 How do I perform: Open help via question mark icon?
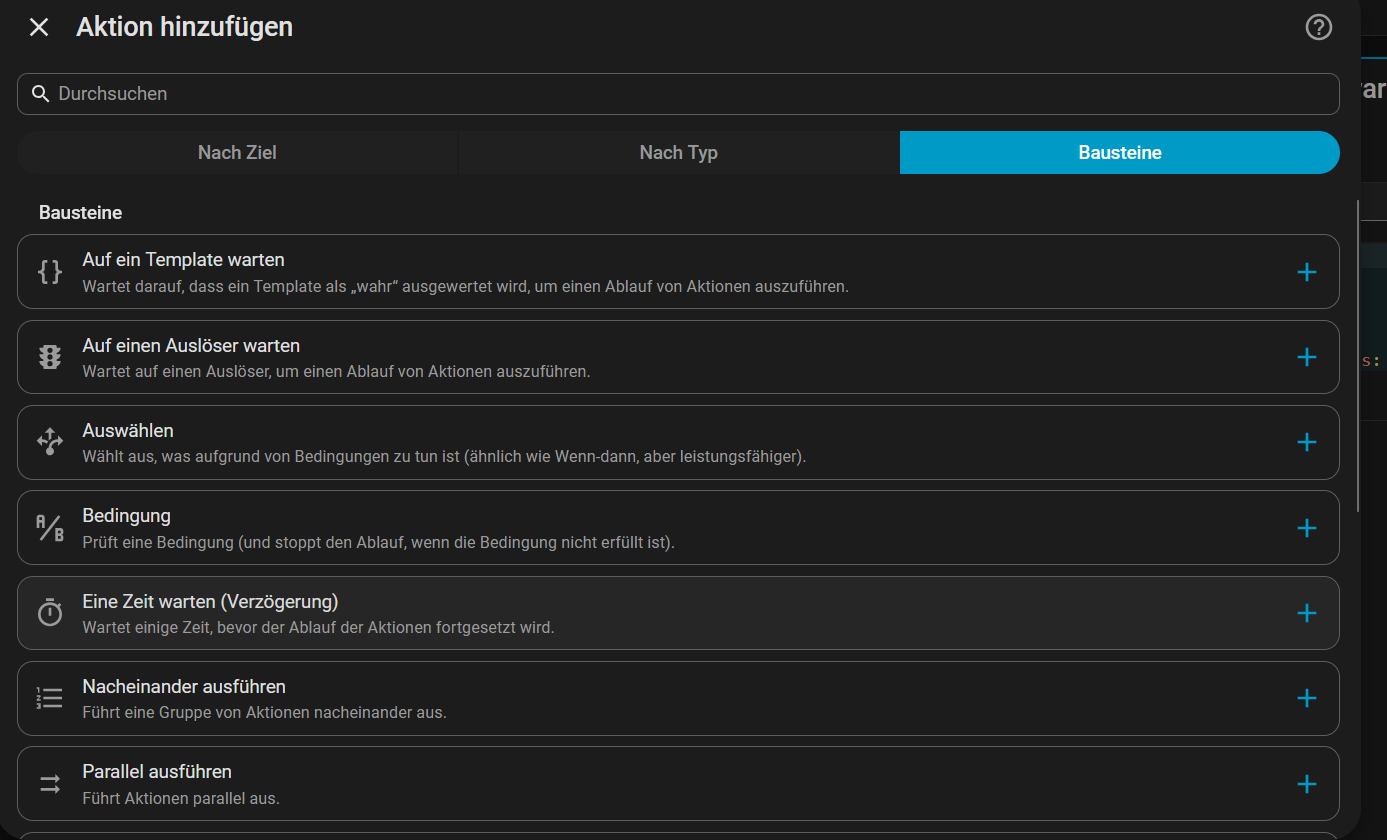[x=1319, y=27]
